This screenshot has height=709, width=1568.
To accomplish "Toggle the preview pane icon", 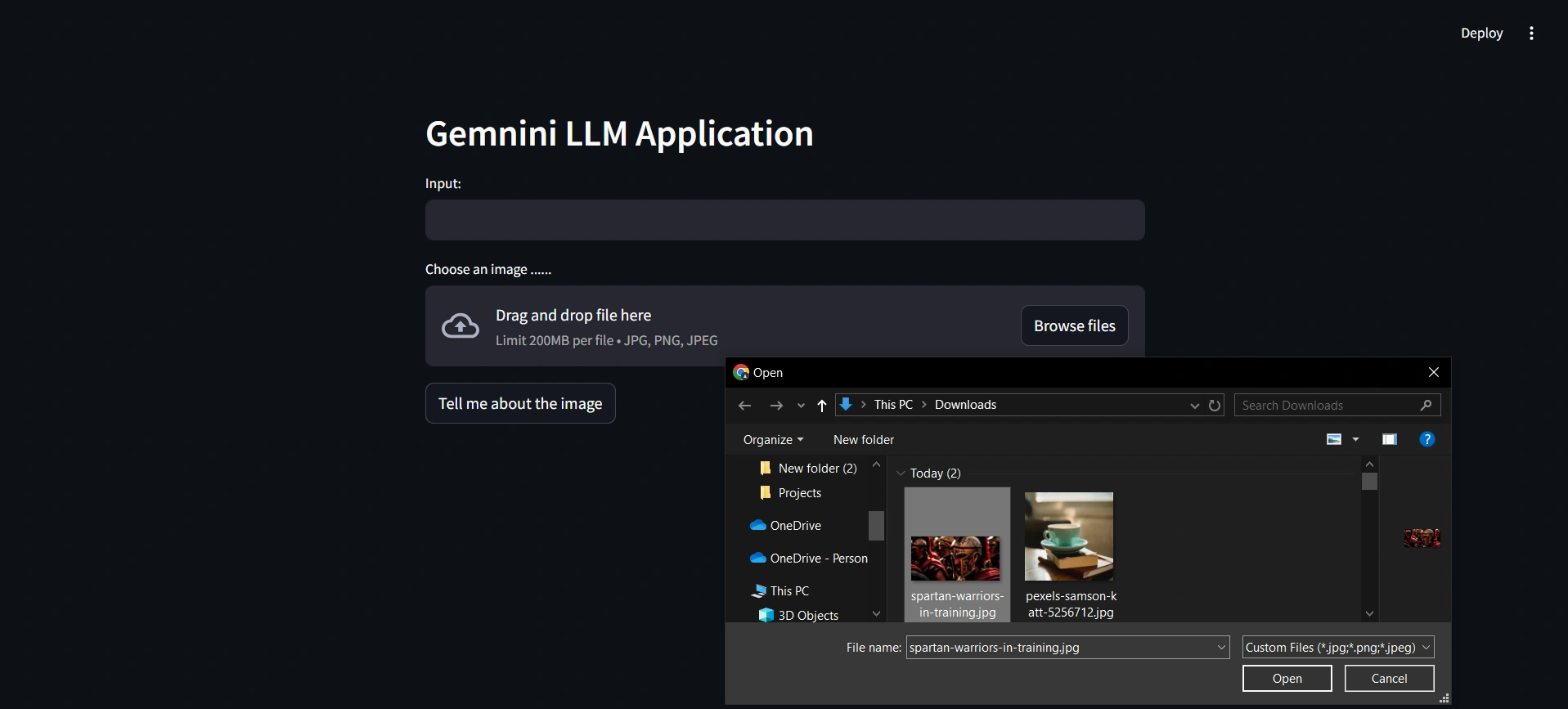I will pos(1389,440).
